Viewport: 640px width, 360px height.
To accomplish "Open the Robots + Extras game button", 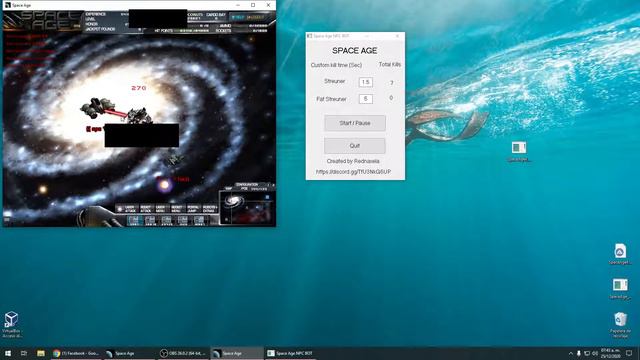I will coord(209,209).
